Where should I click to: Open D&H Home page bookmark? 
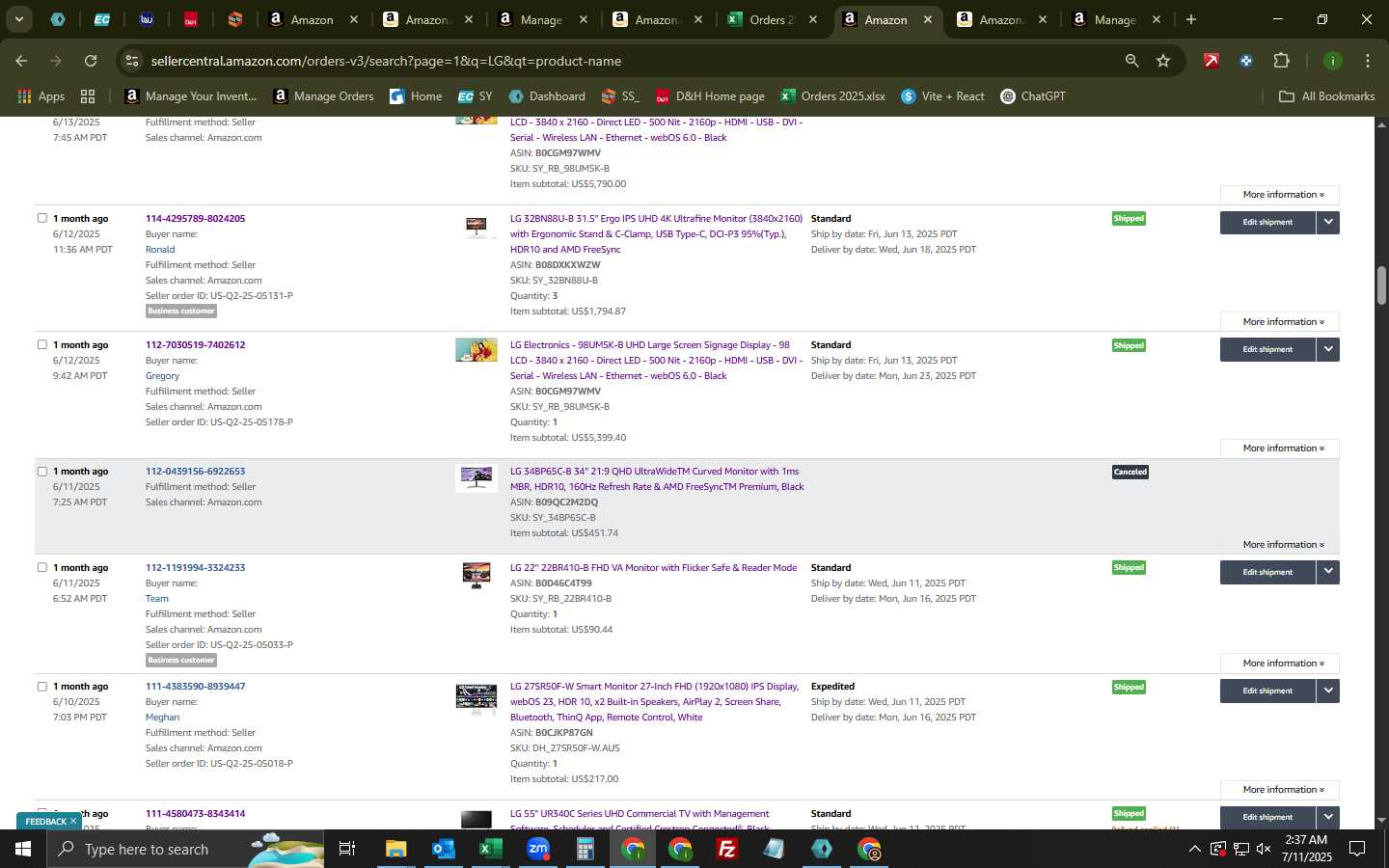coord(710,96)
